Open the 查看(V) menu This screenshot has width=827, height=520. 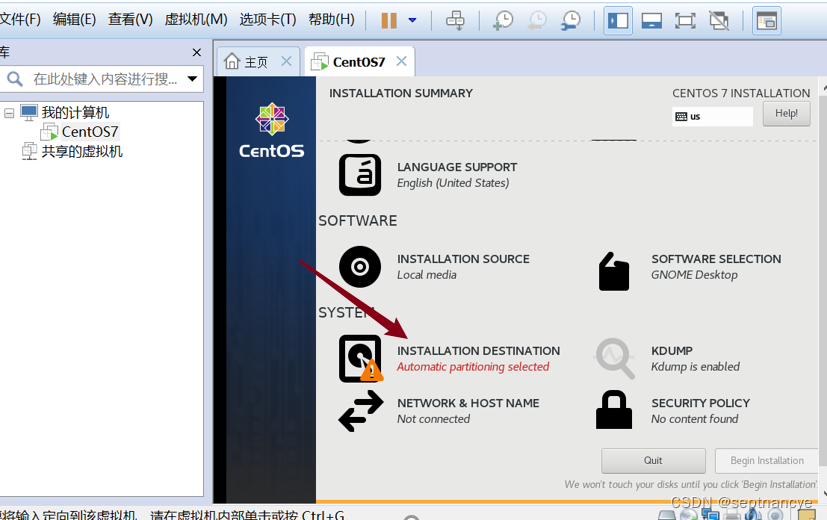coord(130,20)
